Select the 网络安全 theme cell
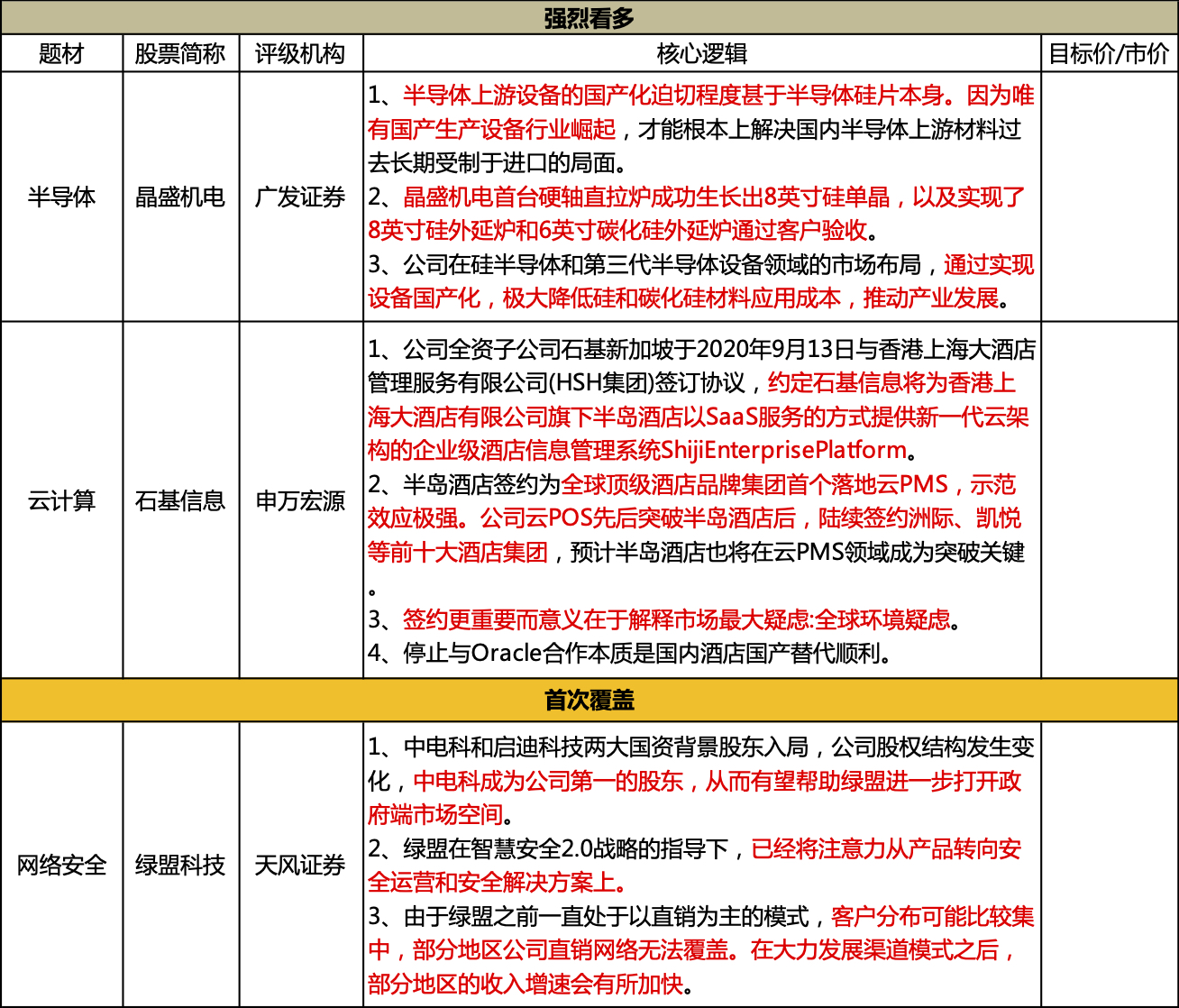Viewport: 1179px width, 1008px height. tap(62, 866)
